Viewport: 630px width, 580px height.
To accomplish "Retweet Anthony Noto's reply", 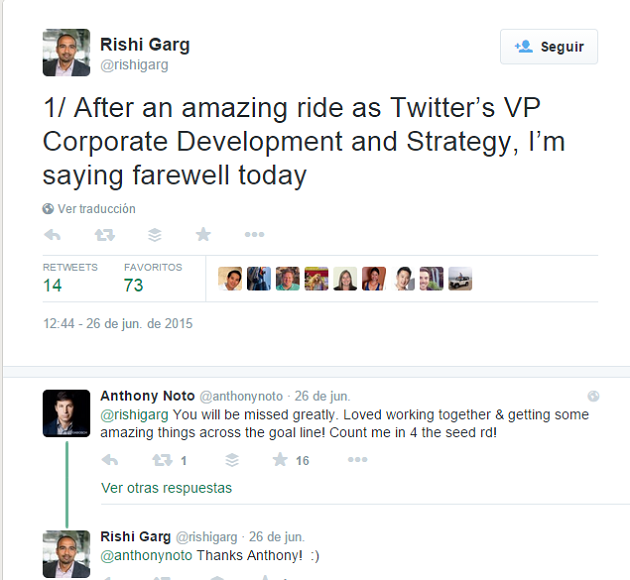I will (x=161, y=460).
